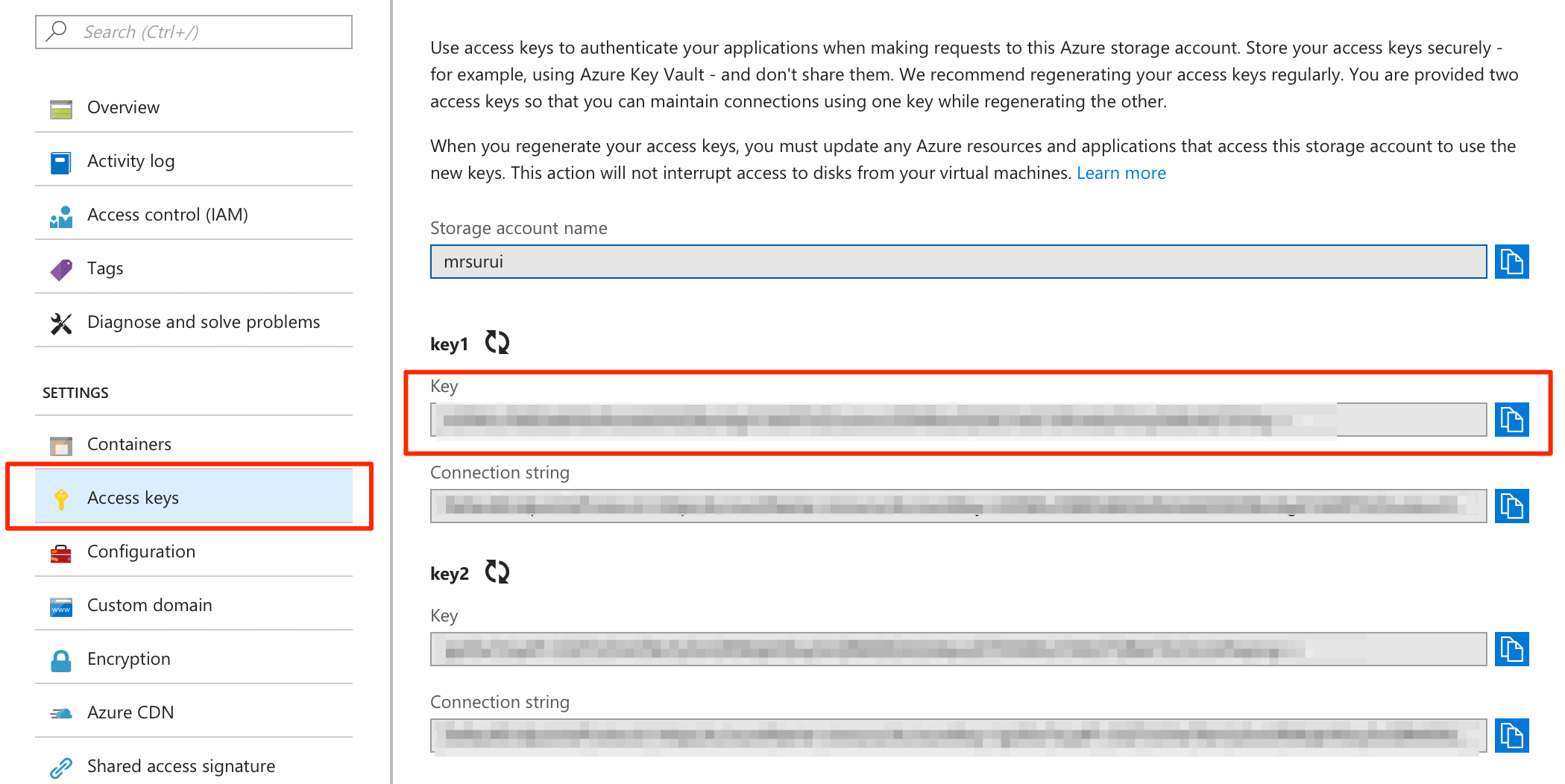Open Shared access signature settings
Image resolution: width=1565 pixels, height=784 pixels.
[x=181, y=765]
